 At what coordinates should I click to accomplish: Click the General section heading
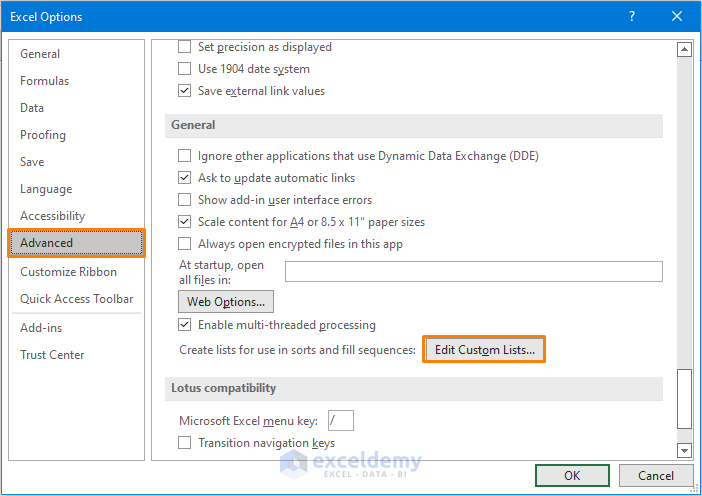(x=193, y=125)
